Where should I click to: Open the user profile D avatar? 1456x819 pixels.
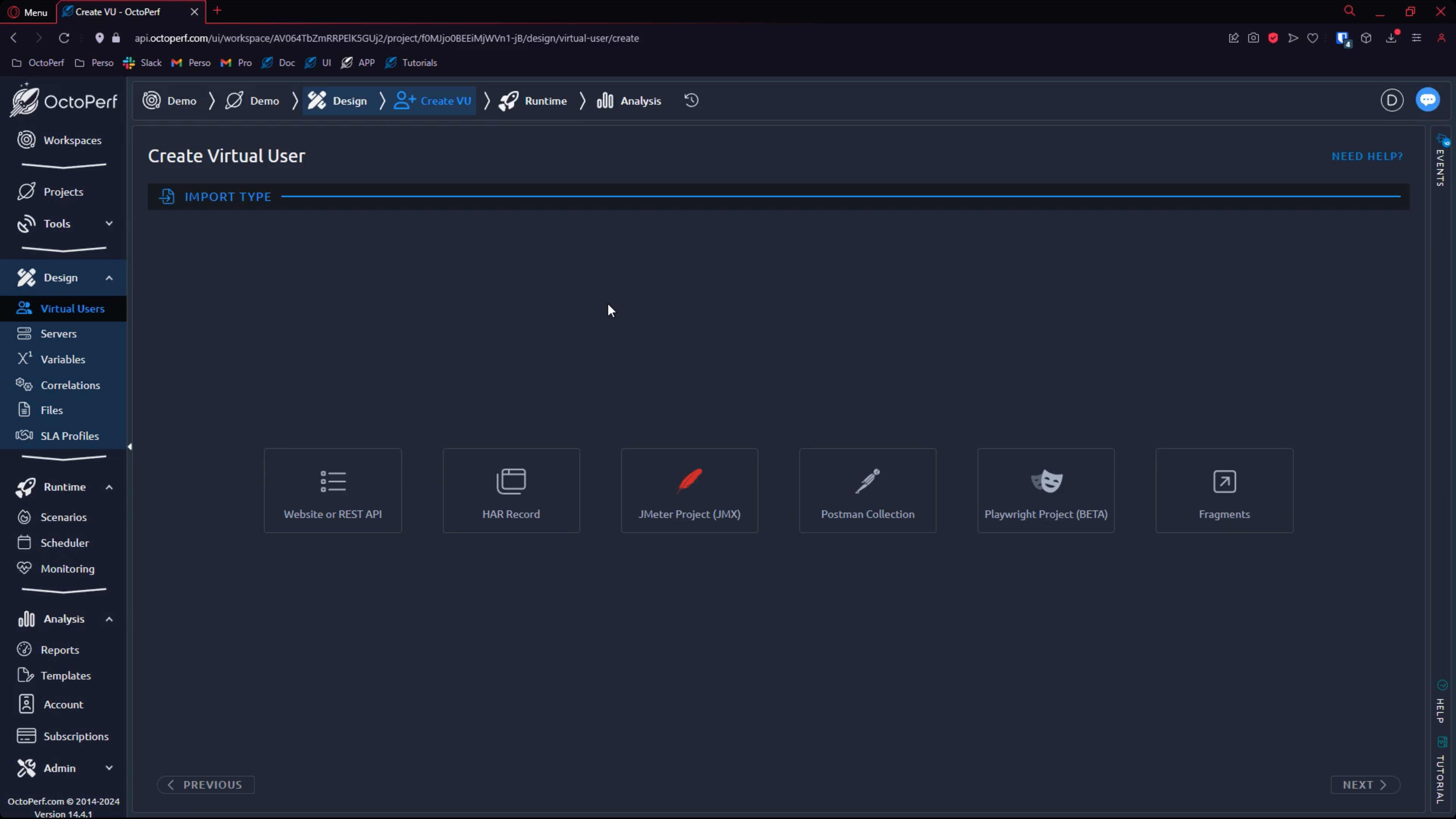point(1391,101)
